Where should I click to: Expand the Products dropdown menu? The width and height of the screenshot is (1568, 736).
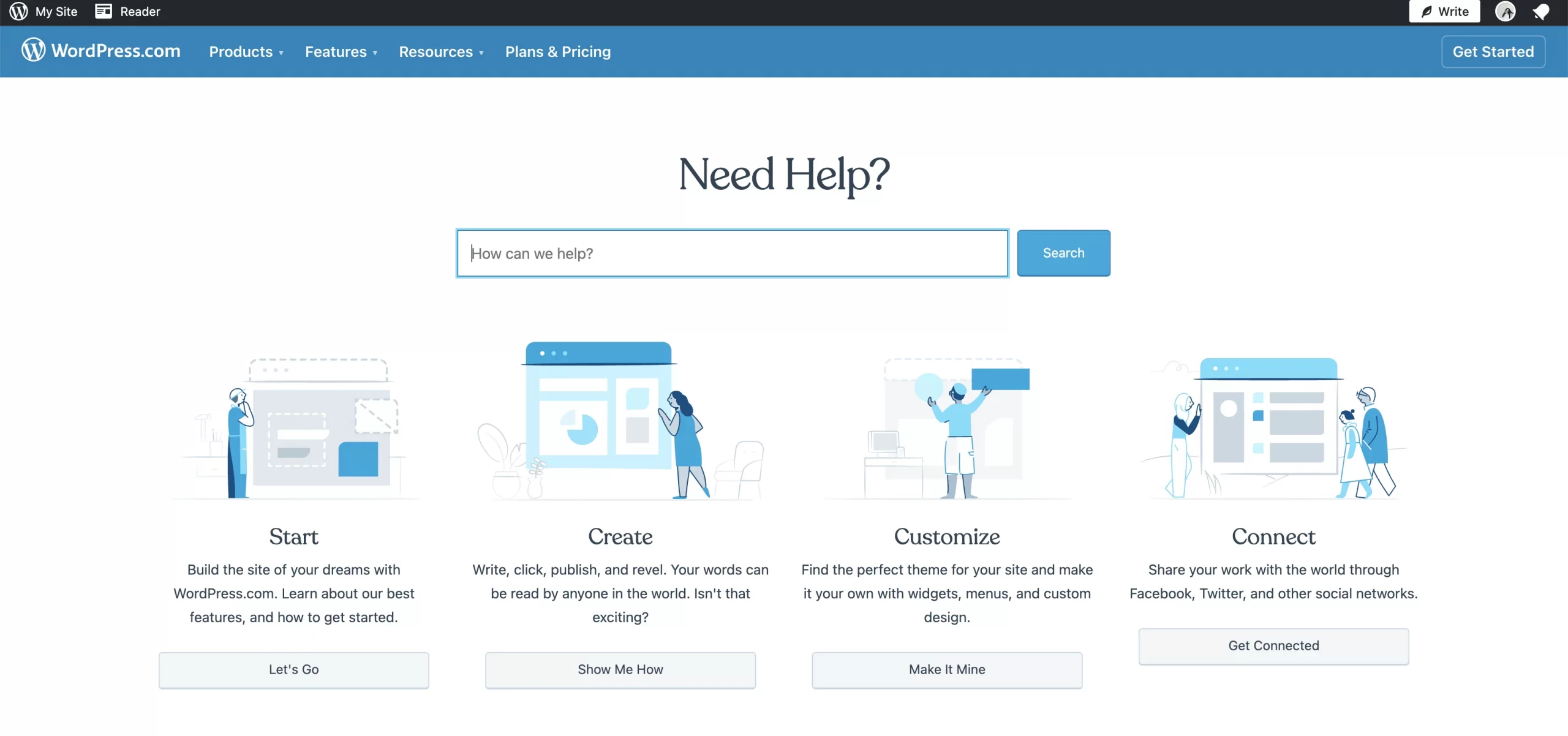(x=247, y=51)
